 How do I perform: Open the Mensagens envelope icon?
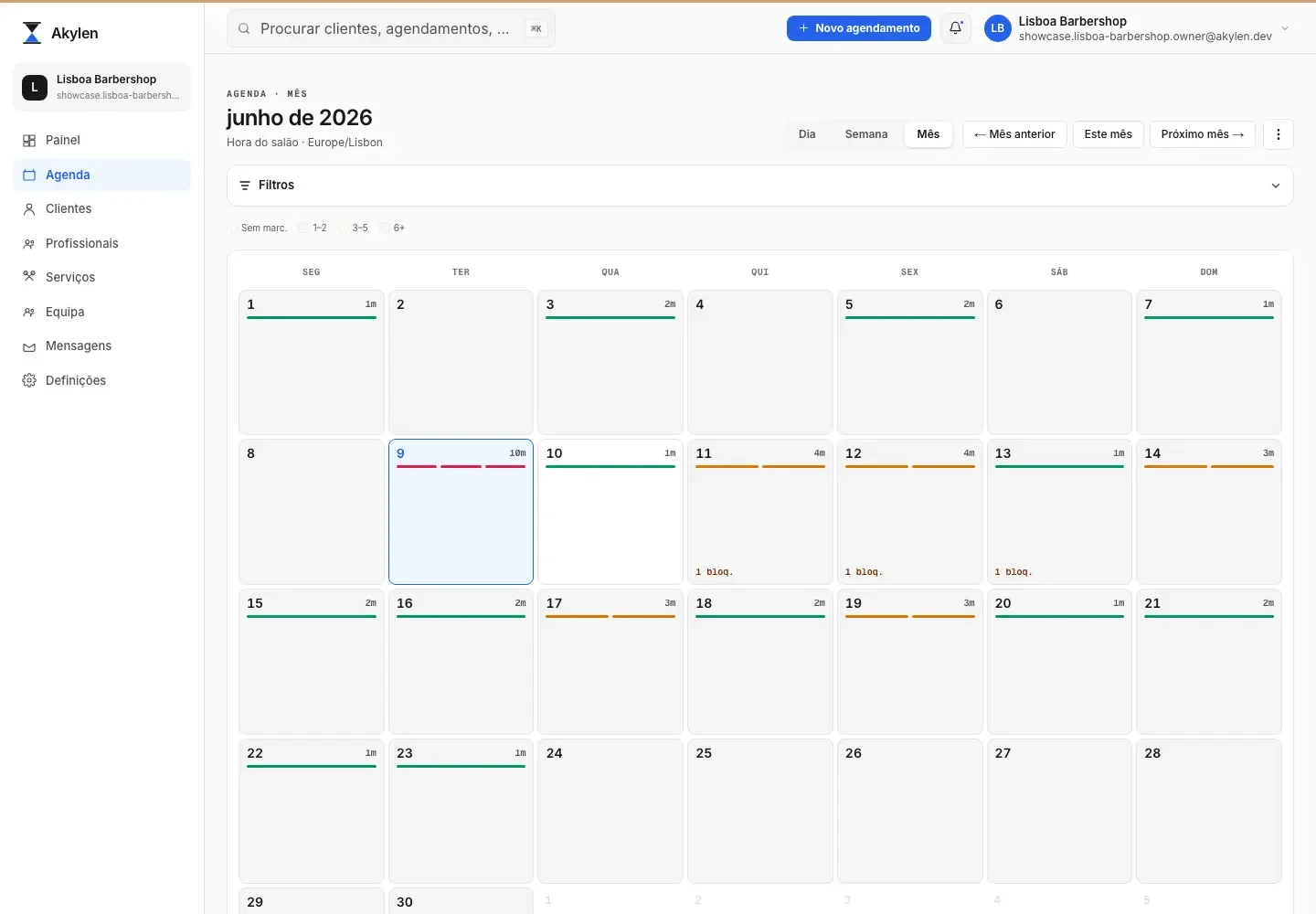[x=29, y=346]
